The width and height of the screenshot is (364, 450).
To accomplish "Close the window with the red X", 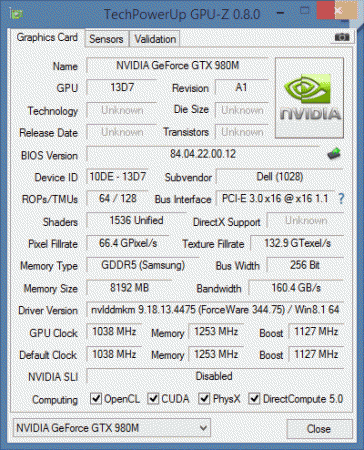I will point(337,11).
